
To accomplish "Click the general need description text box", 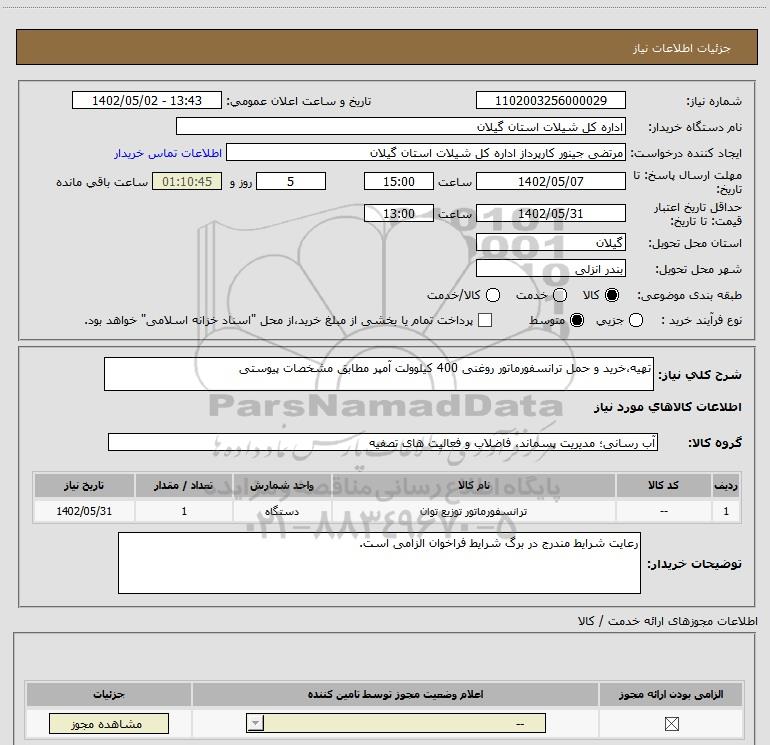I will point(379,374).
